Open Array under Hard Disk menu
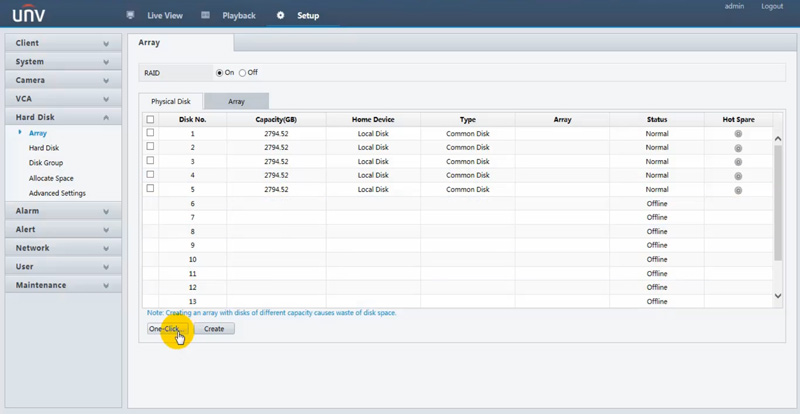This screenshot has height=414, width=800. (x=38, y=133)
